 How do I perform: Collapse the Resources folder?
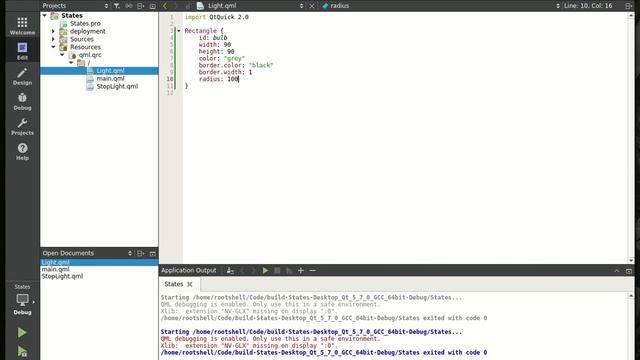click(53, 47)
